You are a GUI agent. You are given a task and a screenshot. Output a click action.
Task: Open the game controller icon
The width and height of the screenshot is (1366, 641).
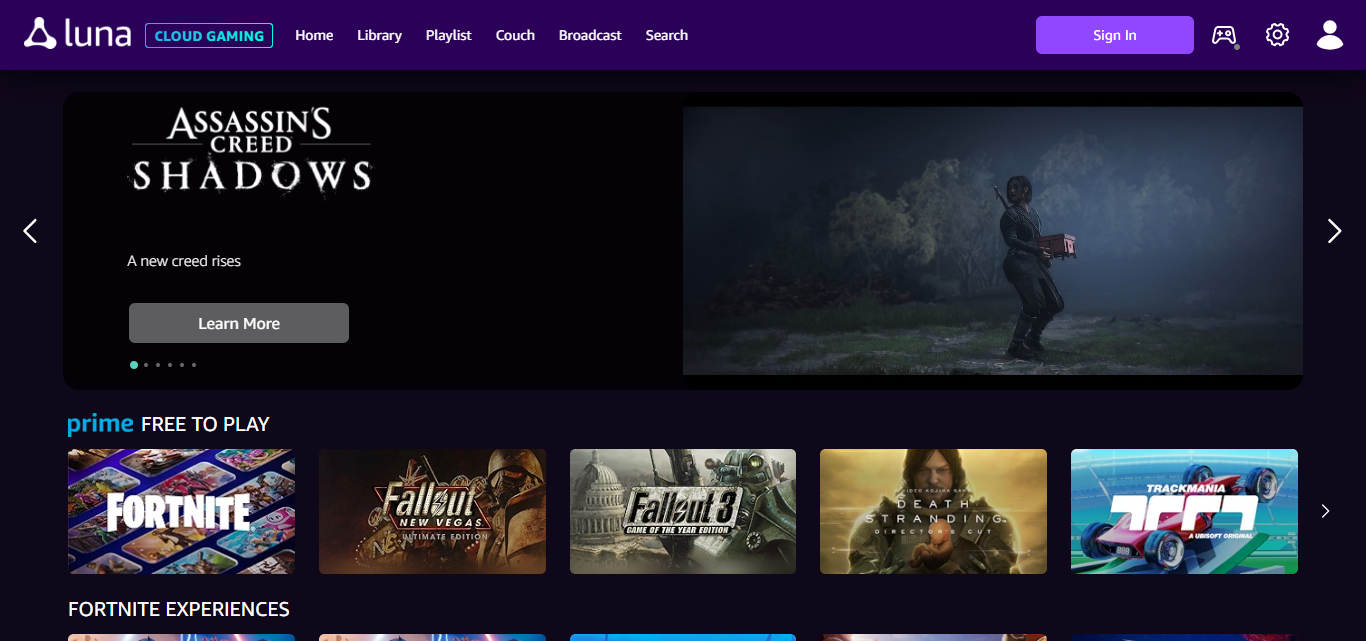click(1224, 35)
